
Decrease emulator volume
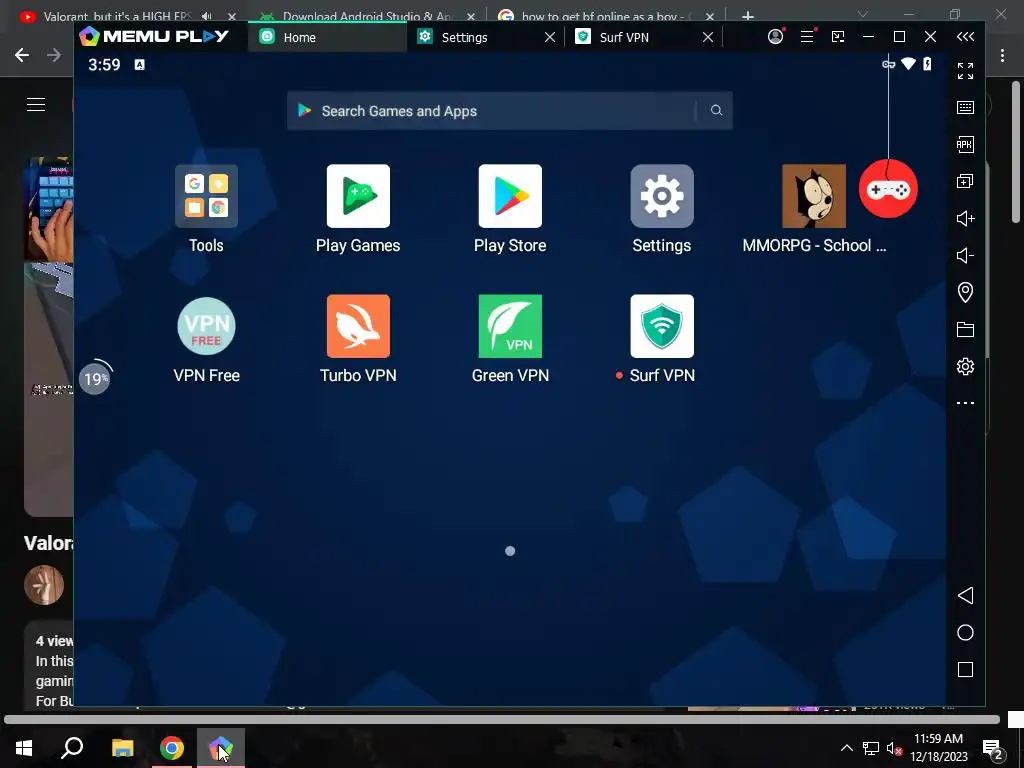pos(965,255)
